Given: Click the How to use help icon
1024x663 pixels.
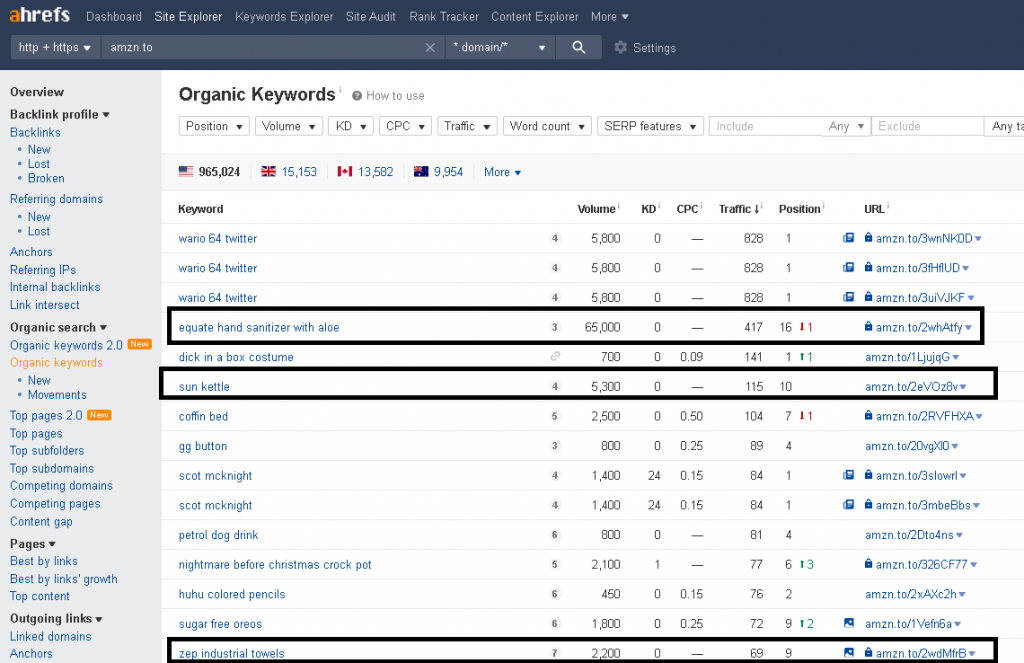Looking at the screenshot, I should (x=357, y=96).
